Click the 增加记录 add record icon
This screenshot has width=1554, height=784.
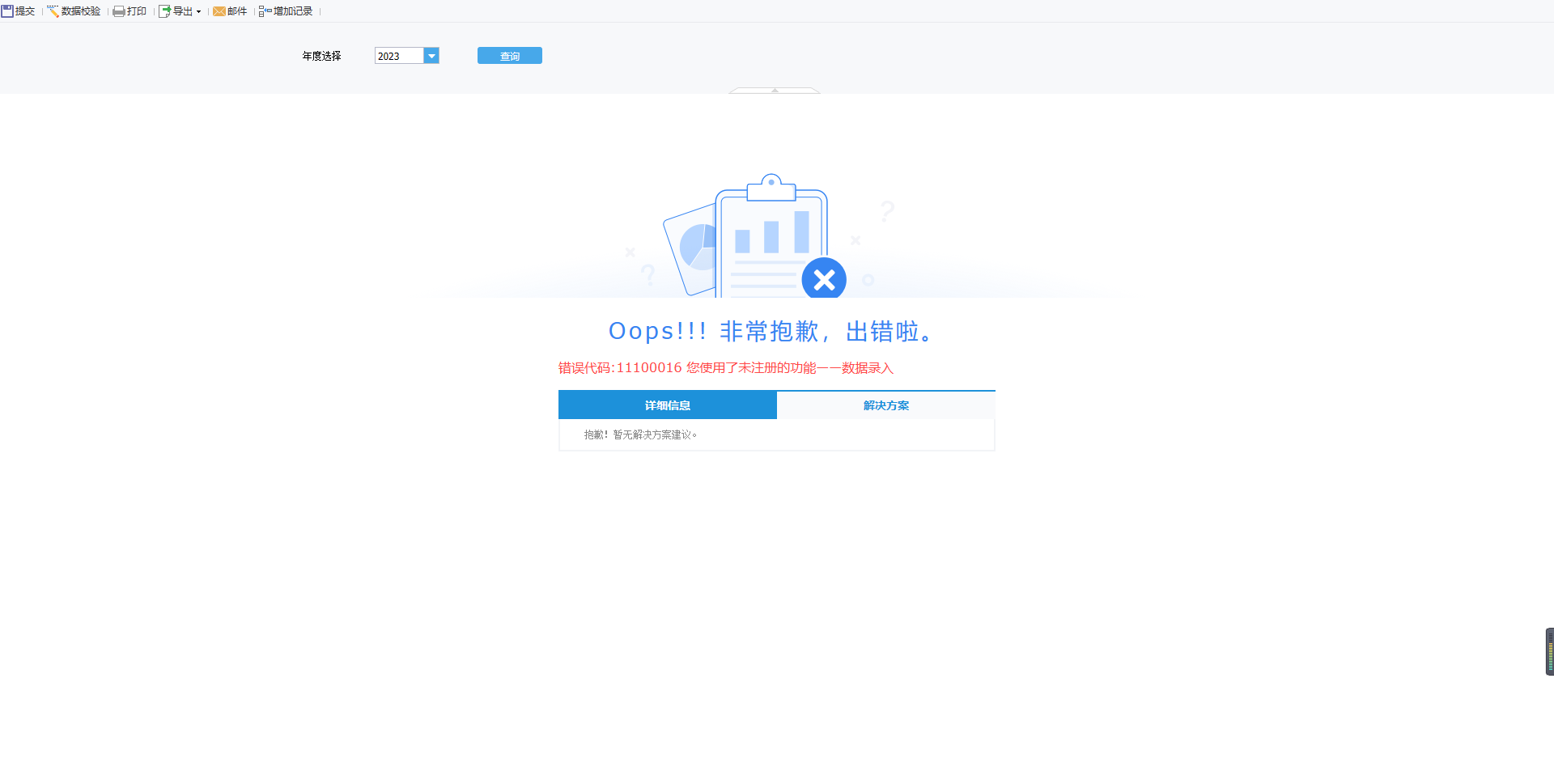pyautogui.click(x=265, y=11)
